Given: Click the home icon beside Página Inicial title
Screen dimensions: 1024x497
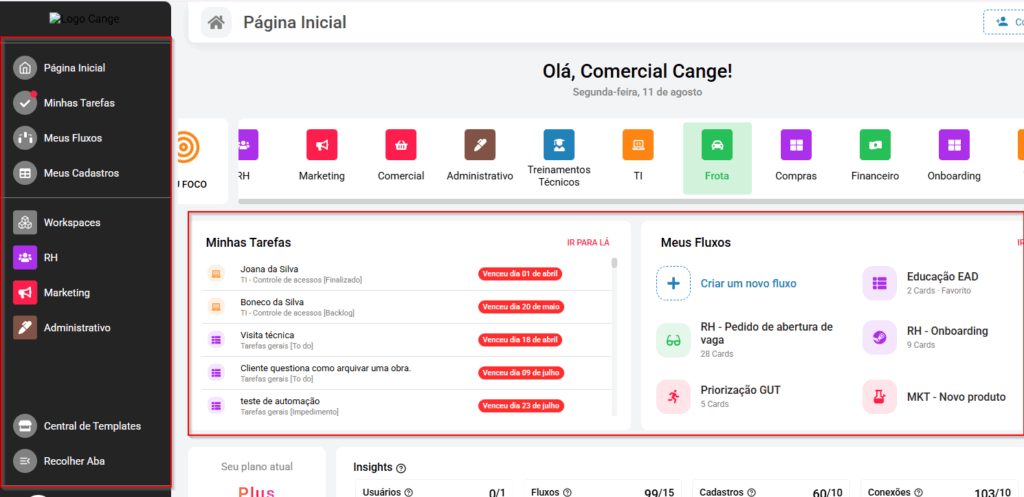Looking at the screenshot, I should coord(216,22).
